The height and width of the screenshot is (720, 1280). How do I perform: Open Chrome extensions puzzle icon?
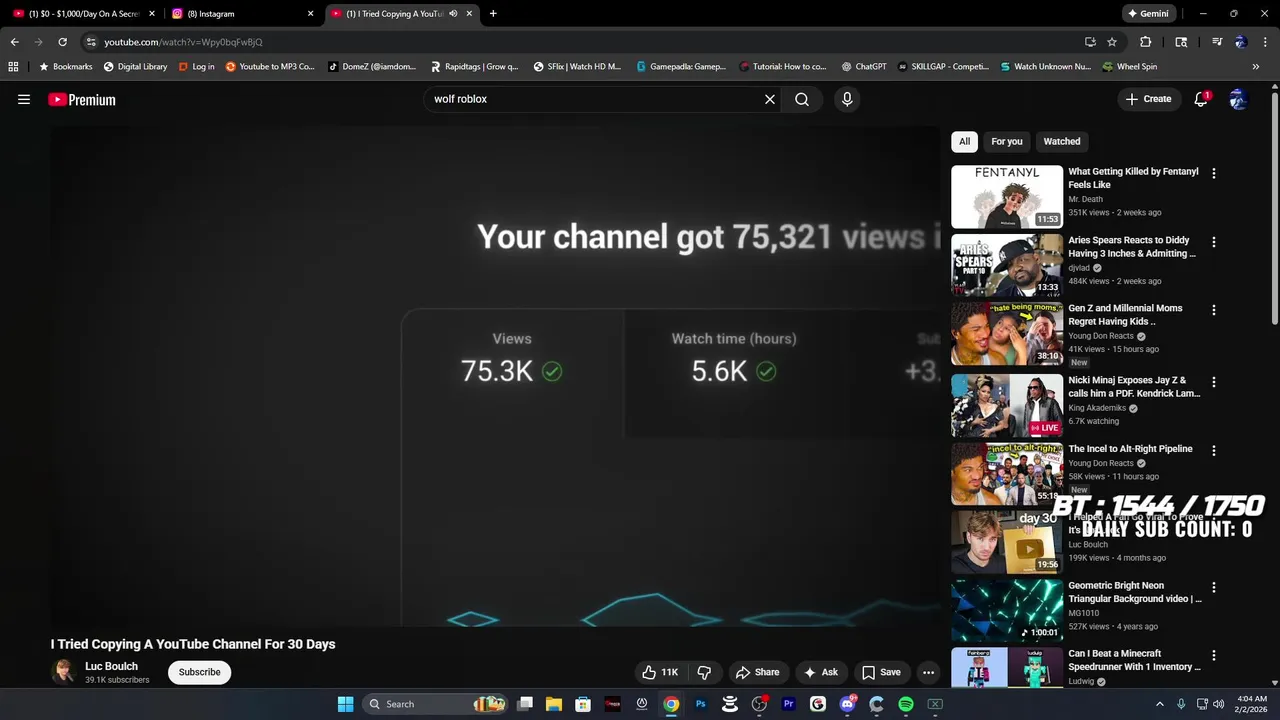coord(1146,42)
